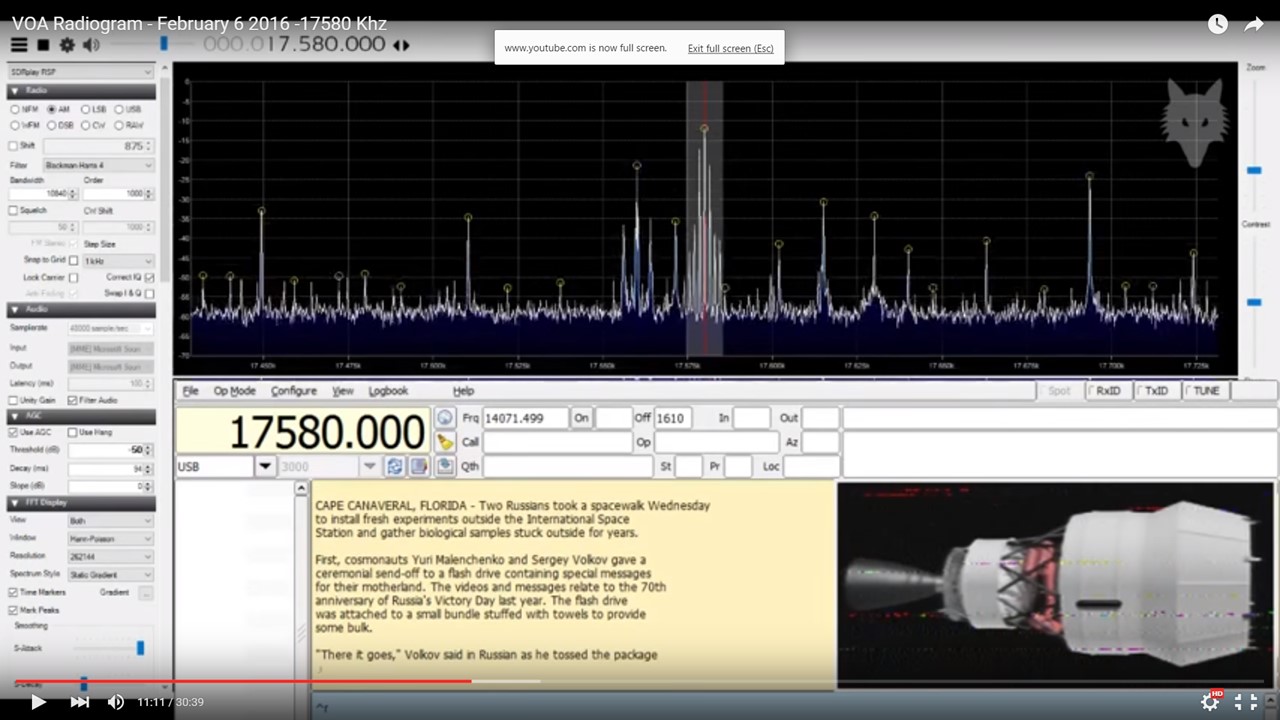Play the YouTube video
This screenshot has width=1280, height=720.
point(38,702)
